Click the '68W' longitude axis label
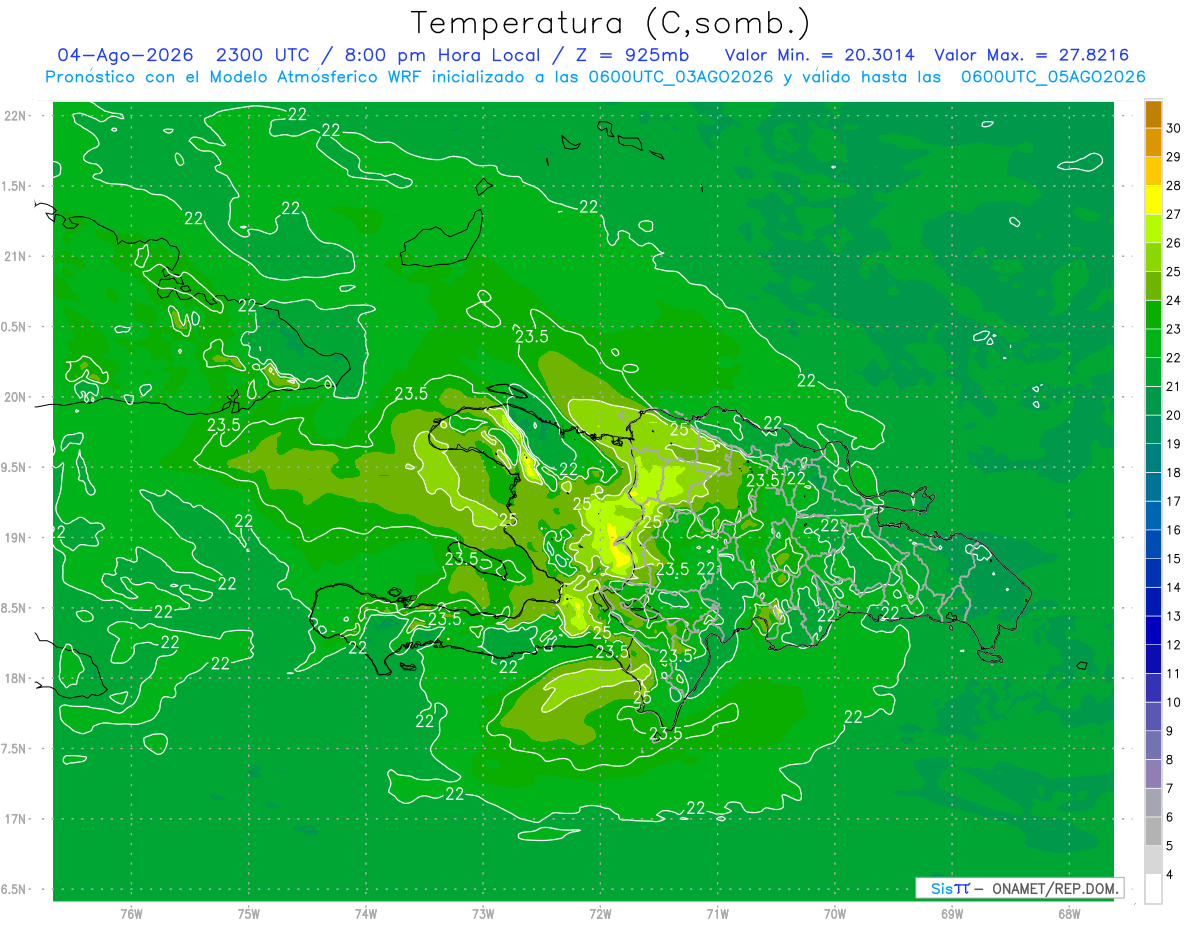Viewport: 1200px width, 927px height. 1069,914
